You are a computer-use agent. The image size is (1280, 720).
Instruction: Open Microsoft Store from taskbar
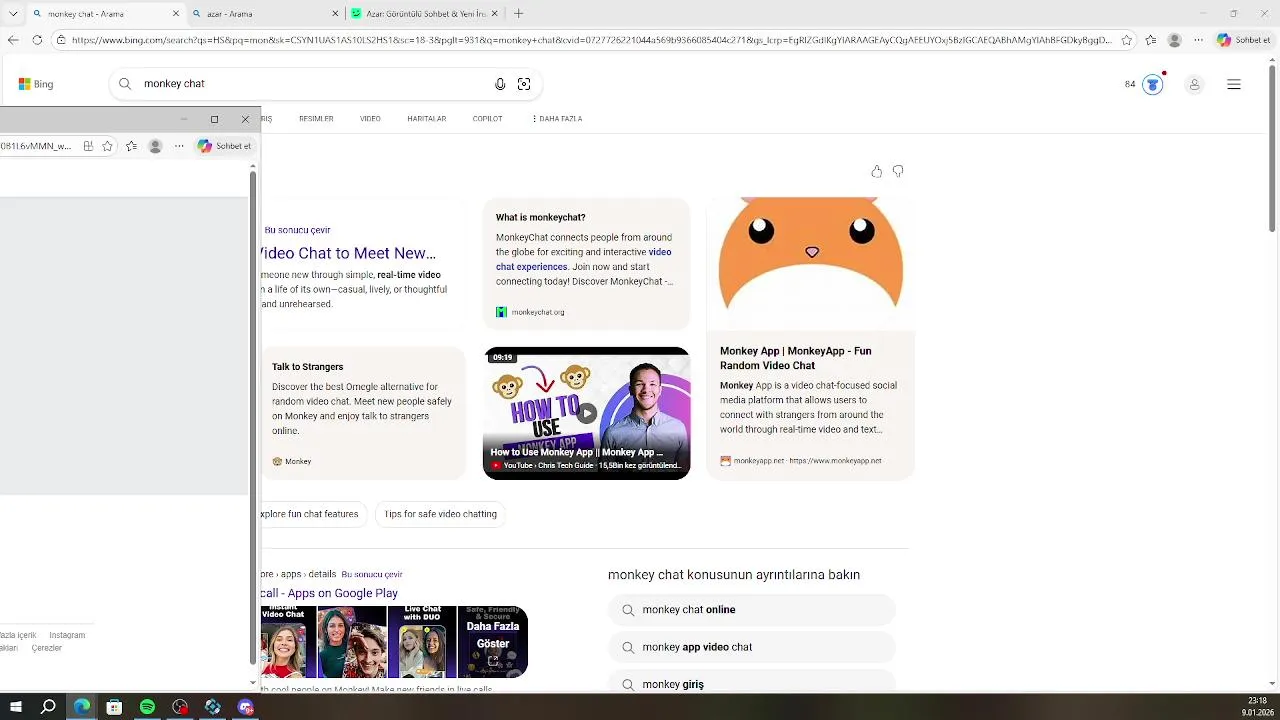coord(114,707)
